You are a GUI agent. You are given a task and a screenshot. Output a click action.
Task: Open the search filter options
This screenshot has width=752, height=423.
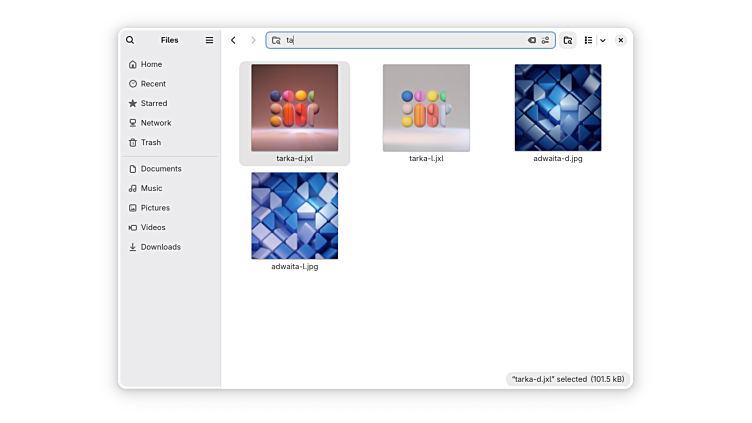click(545, 40)
